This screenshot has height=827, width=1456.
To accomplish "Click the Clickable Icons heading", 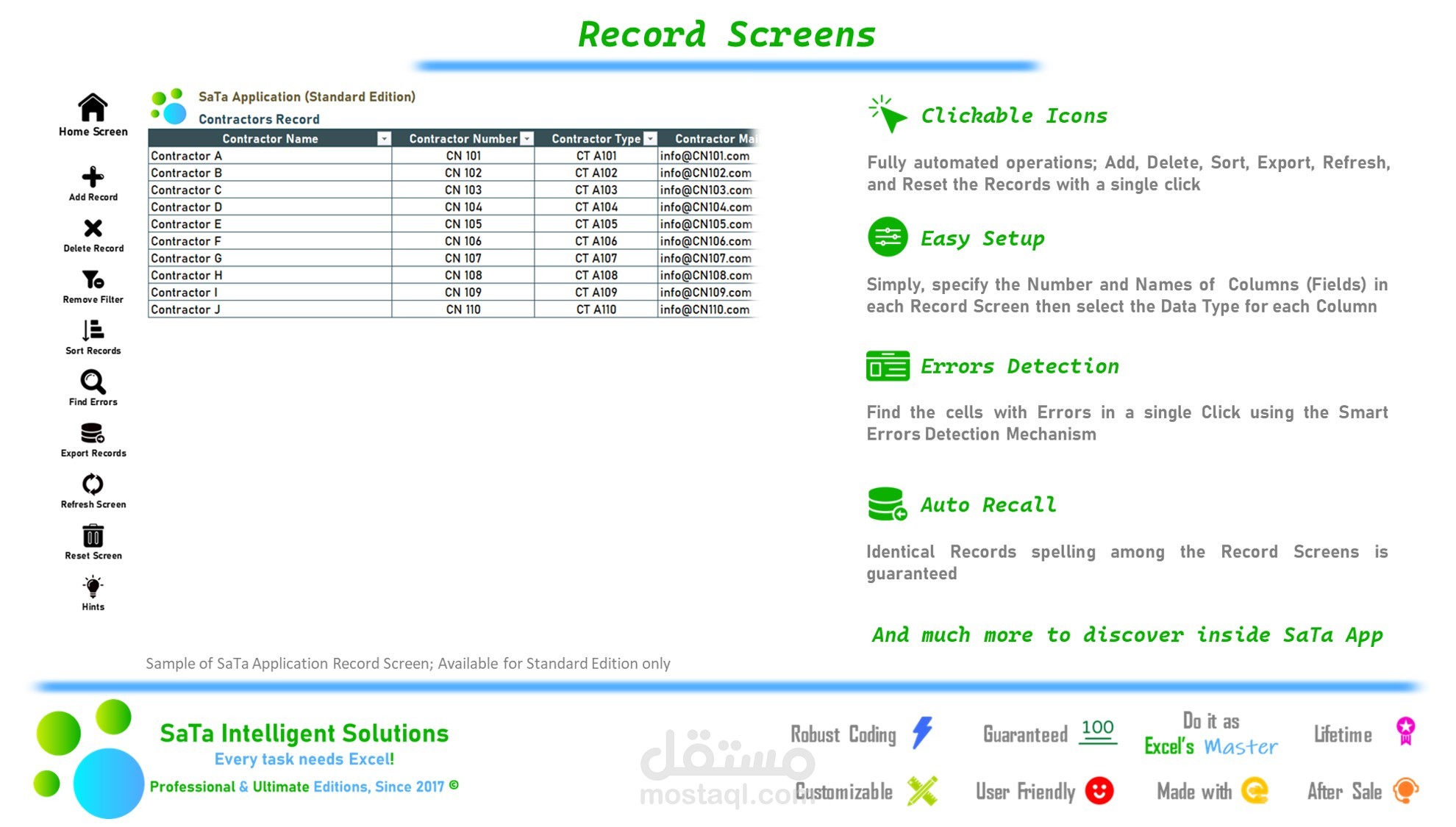I will 1014,115.
